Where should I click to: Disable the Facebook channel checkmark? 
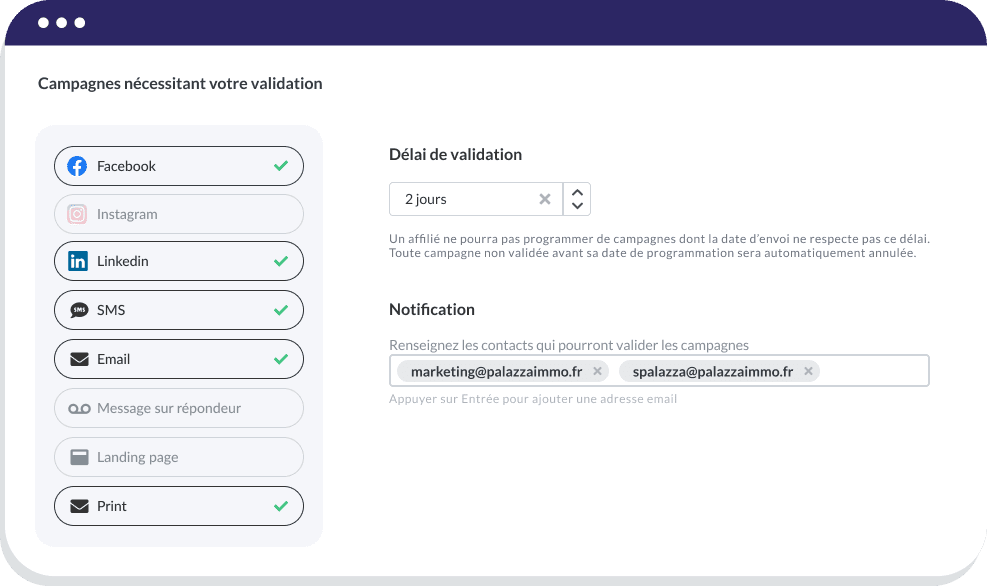[x=283, y=166]
